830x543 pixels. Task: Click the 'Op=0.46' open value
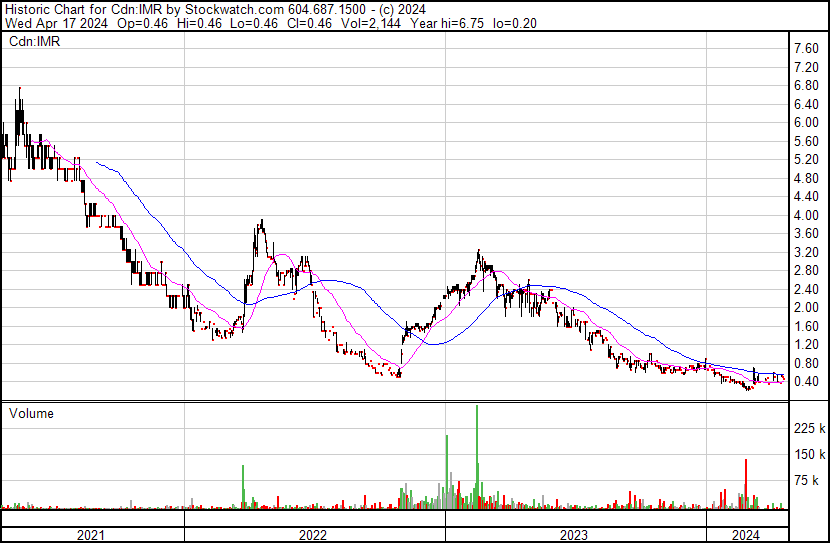pos(142,23)
